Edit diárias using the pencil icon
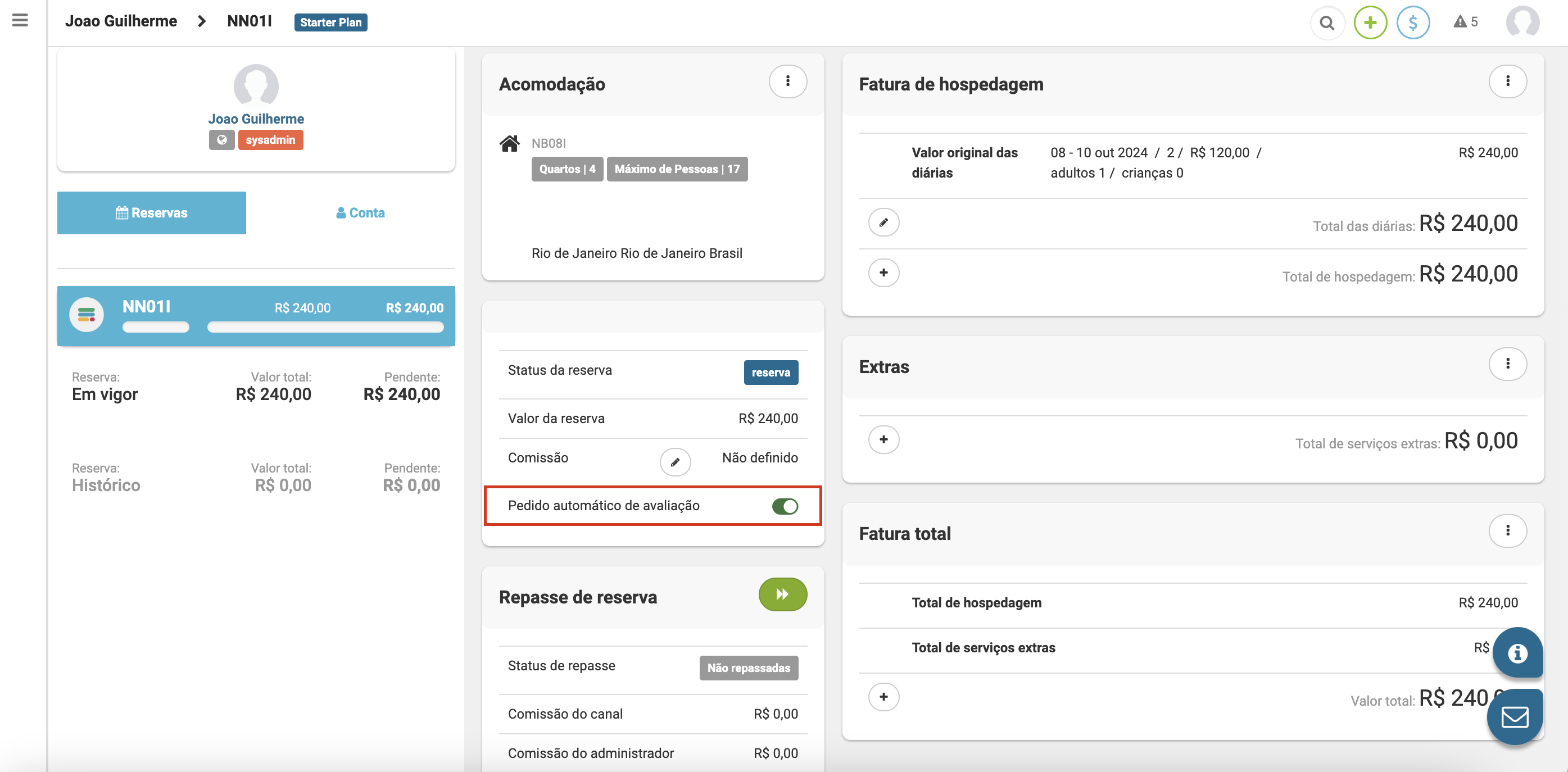The width and height of the screenshot is (1568, 772). click(883, 222)
